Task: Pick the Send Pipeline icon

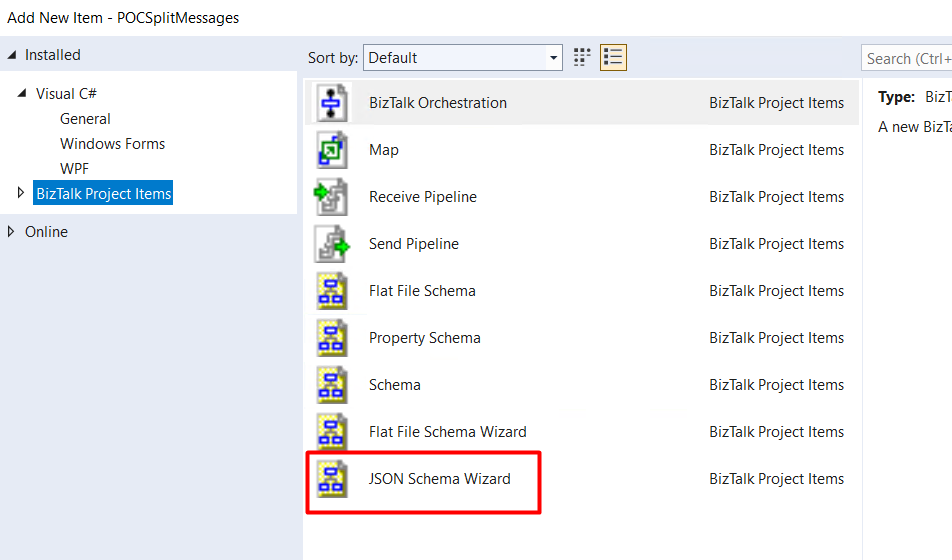Action: click(x=332, y=244)
